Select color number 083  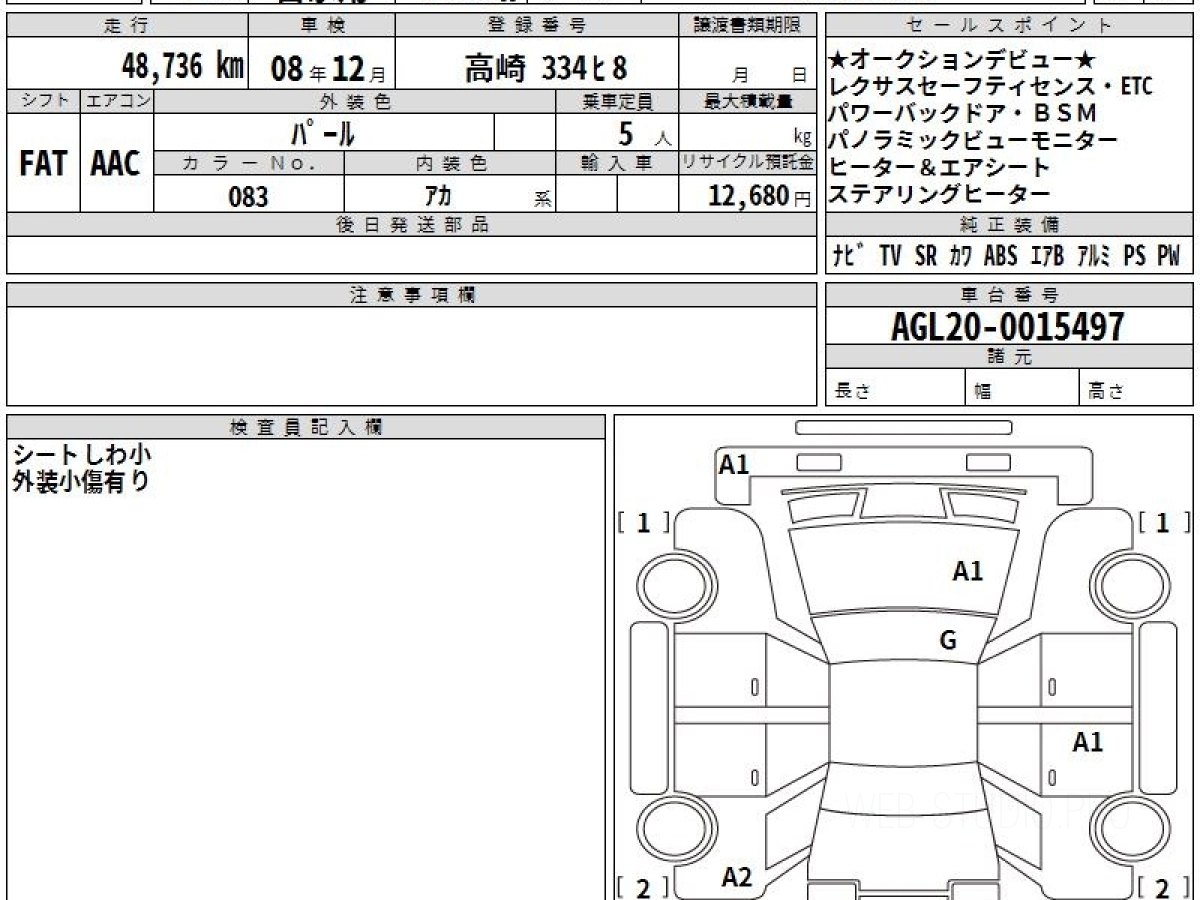click(248, 196)
